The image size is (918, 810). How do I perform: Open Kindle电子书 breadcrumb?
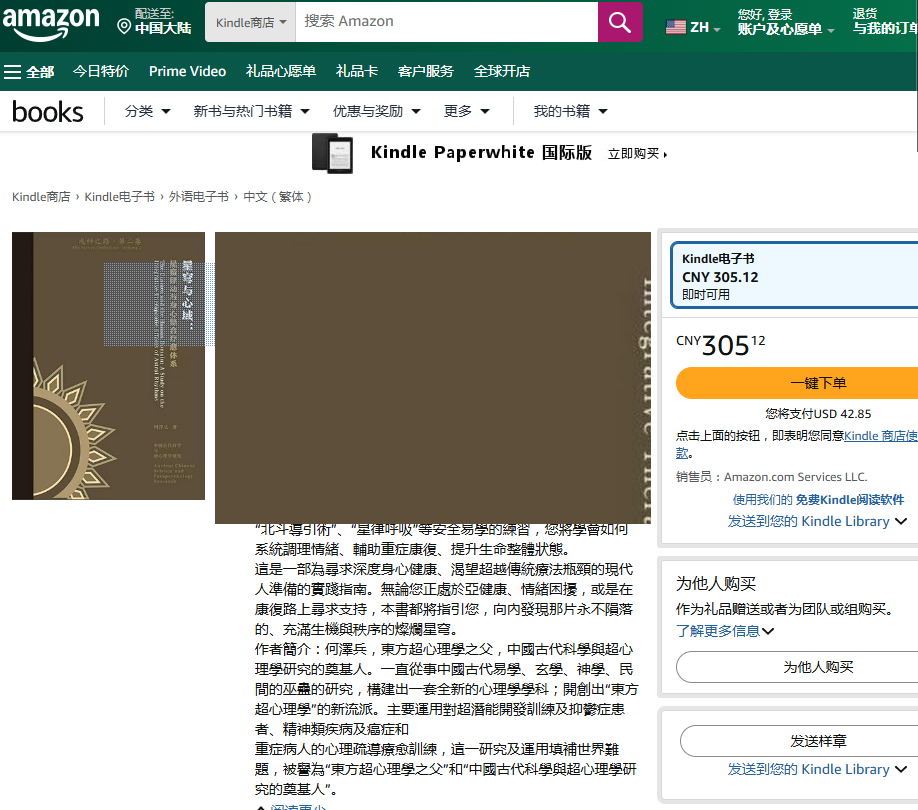(x=119, y=197)
